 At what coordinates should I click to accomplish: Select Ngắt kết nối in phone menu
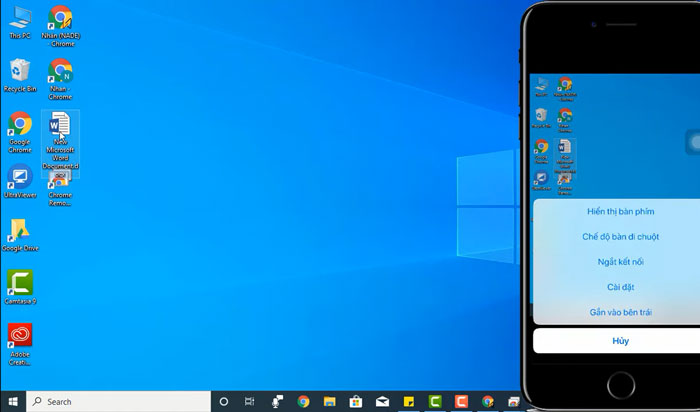click(621, 262)
